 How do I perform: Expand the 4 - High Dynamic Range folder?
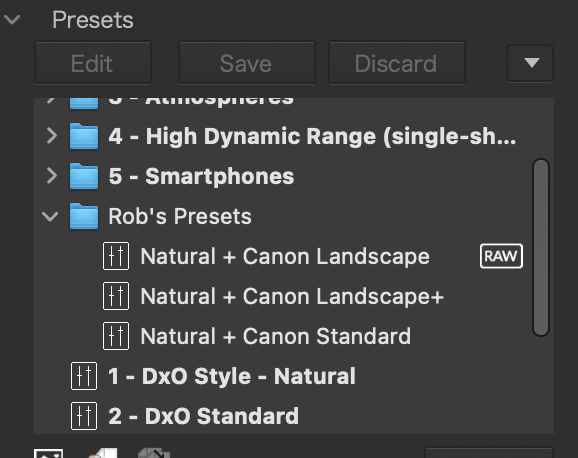click(52, 136)
